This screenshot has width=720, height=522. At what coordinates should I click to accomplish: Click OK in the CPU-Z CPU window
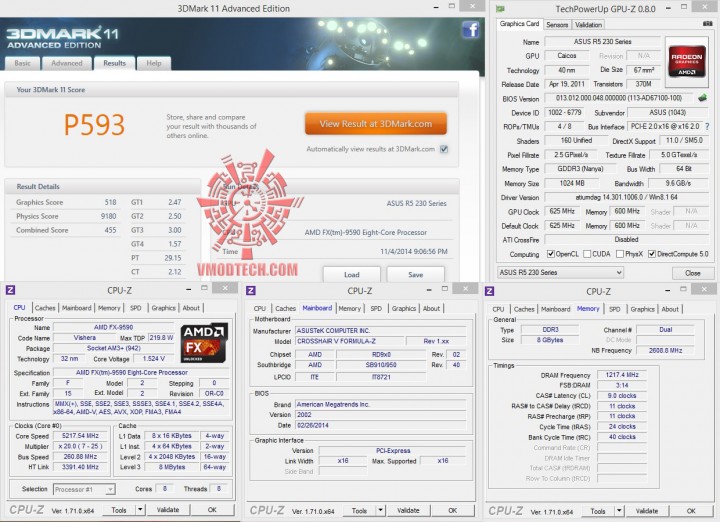click(212, 510)
